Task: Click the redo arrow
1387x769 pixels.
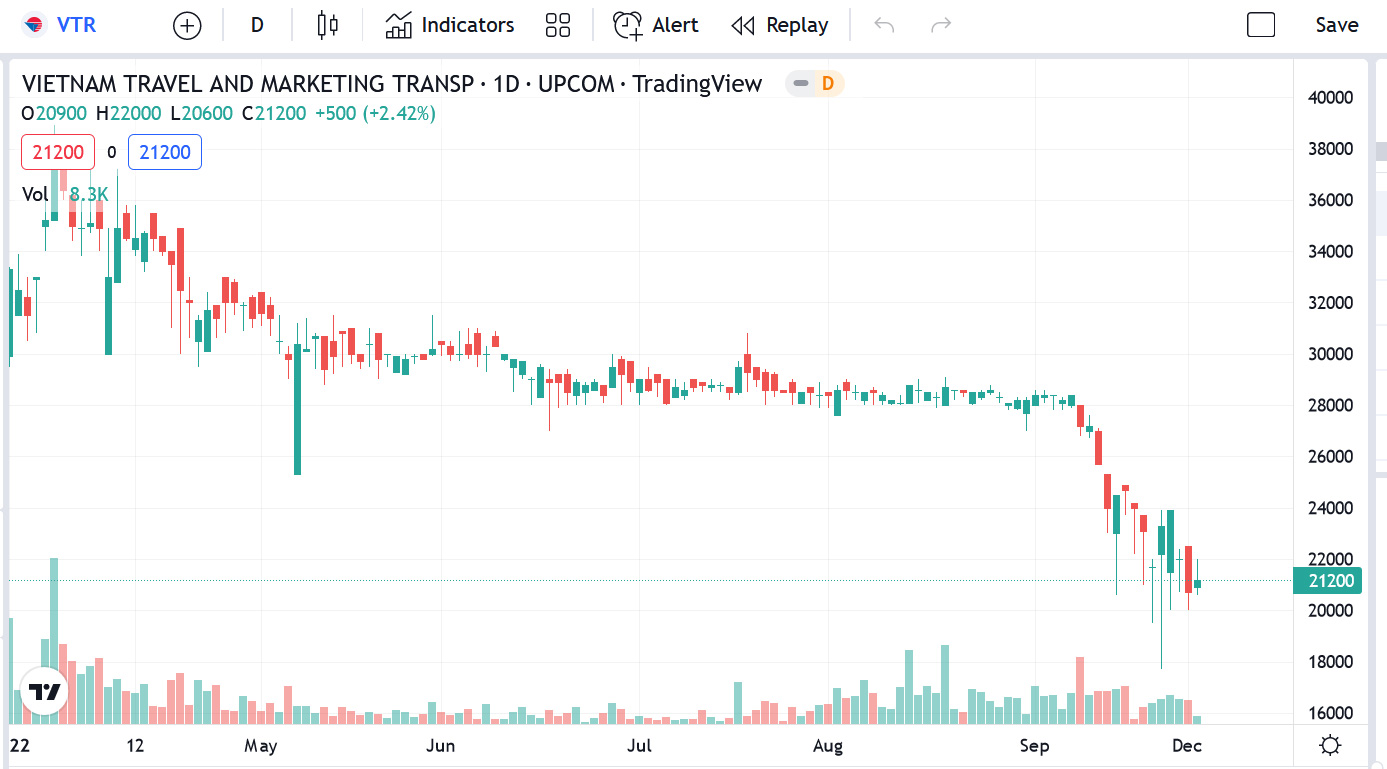Action: pos(941,25)
